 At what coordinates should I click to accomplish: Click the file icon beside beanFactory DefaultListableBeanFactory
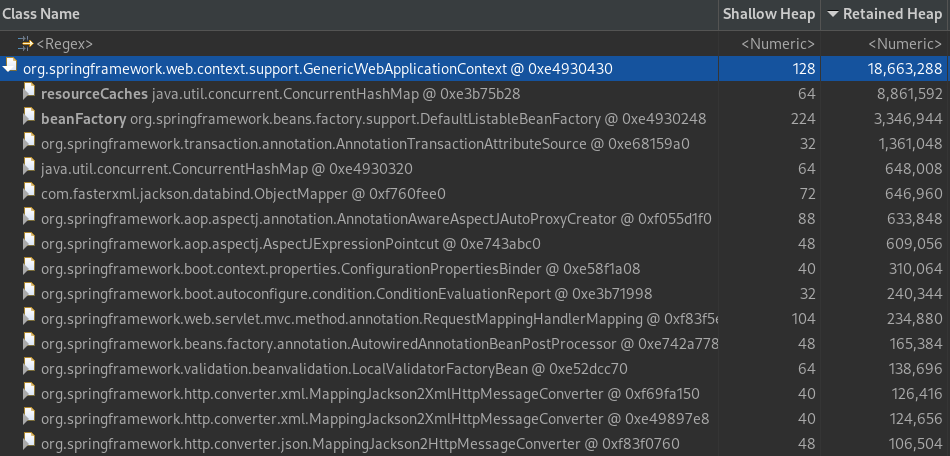point(28,117)
